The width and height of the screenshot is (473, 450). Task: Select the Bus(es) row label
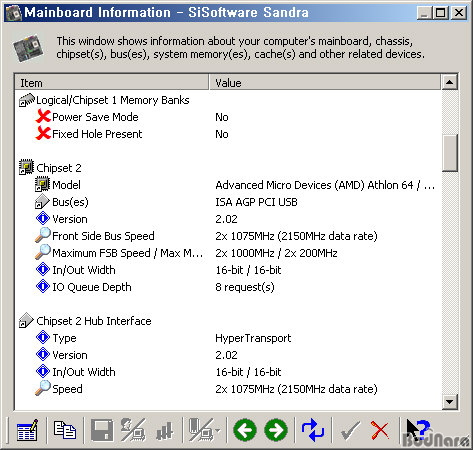70,202
